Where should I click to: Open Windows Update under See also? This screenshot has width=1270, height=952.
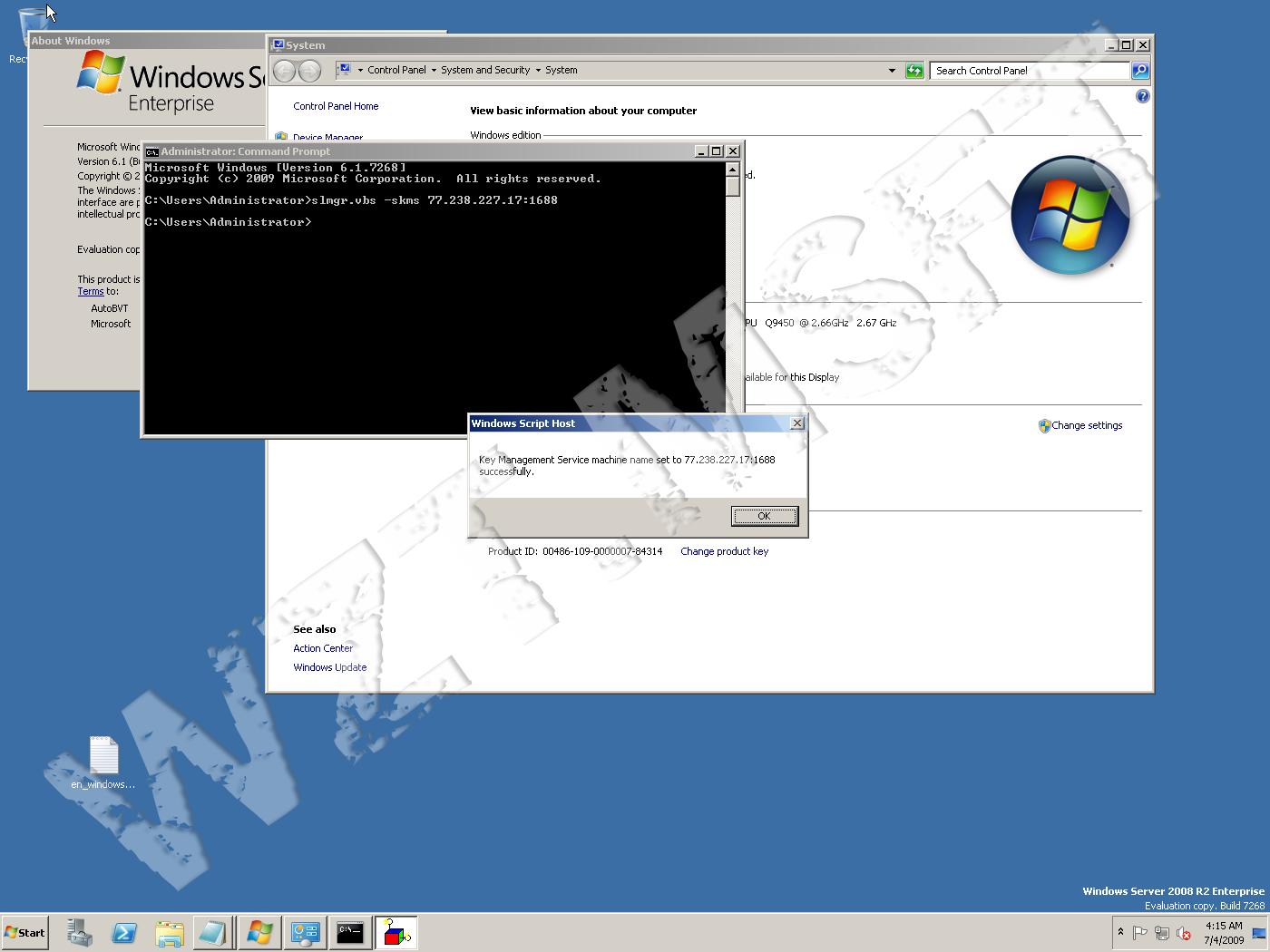click(x=330, y=667)
